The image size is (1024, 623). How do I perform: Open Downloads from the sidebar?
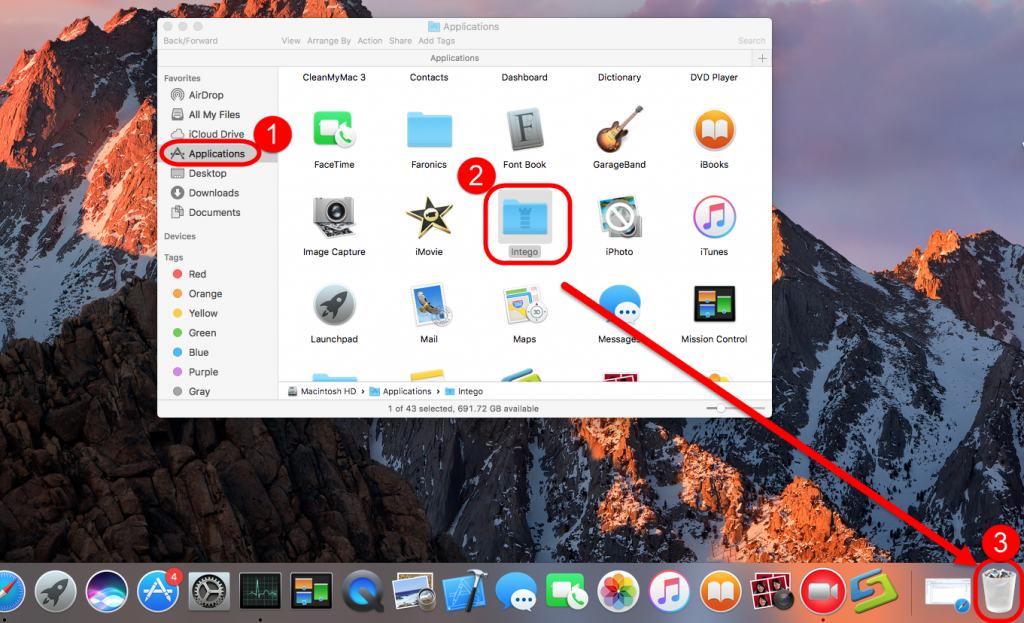click(x=213, y=193)
